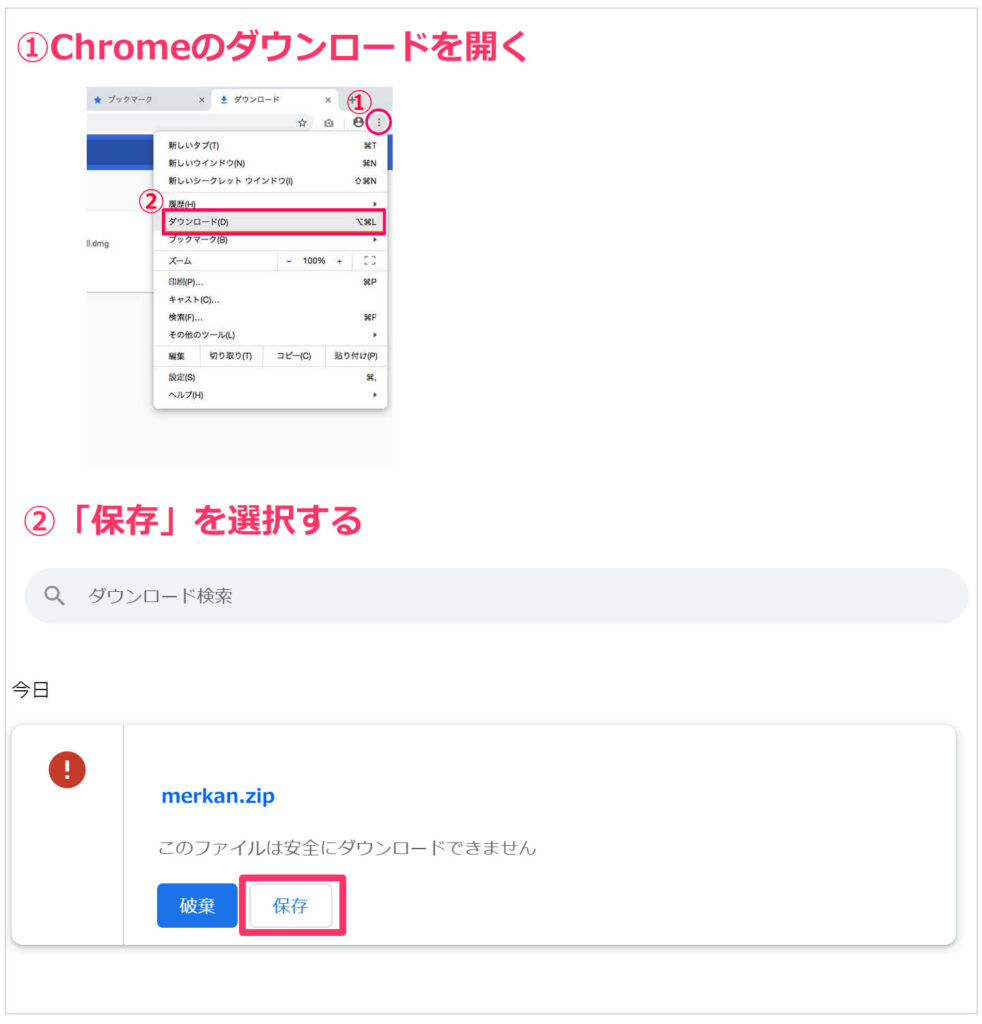The width and height of the screenshot is (982, 1024).
Task: Click the camera icon in the toolbar
Action: click(x=329, y=122)
